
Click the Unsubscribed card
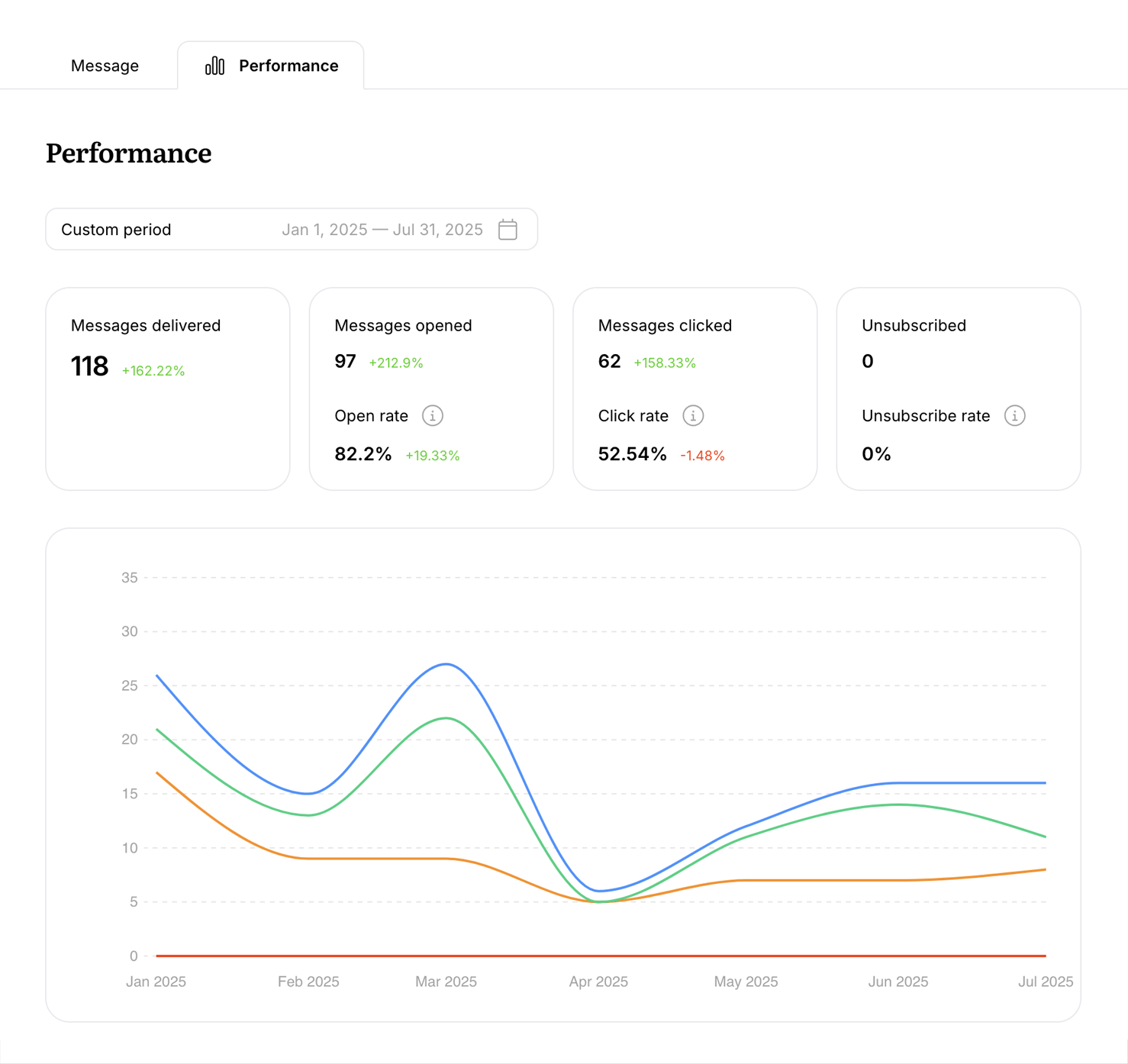point(959,389)
